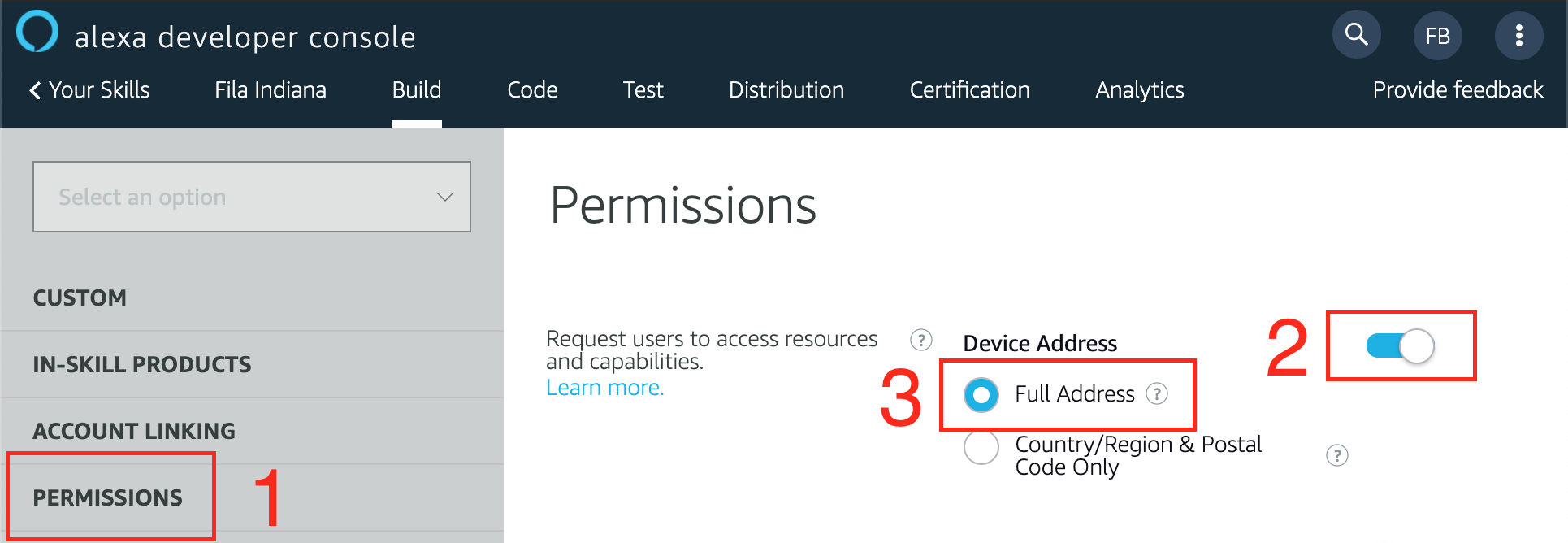Select the Full Address radio button
The image size is (1568, 543).
point(981,395)
